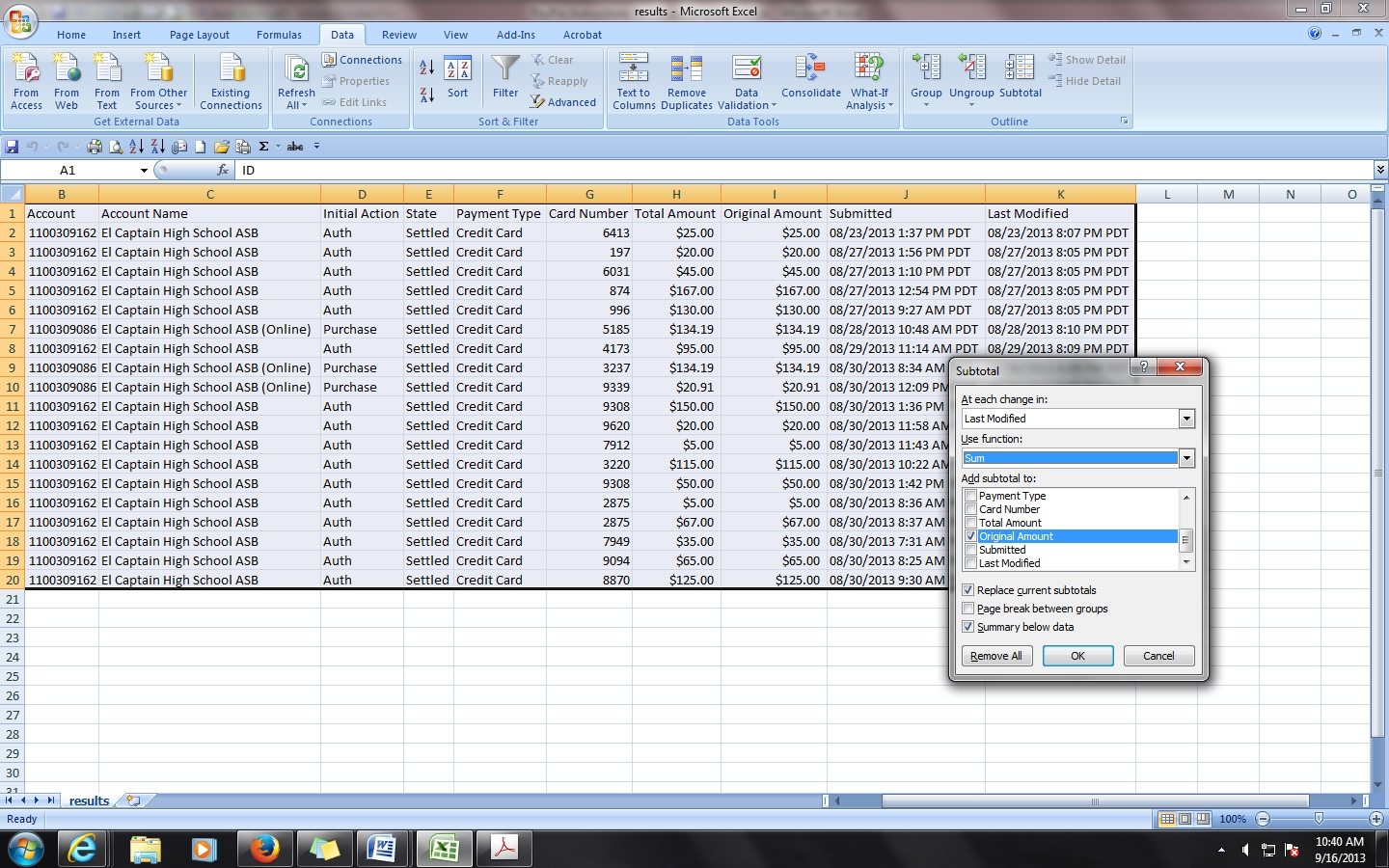Click the Save icon in quick access toolbar
This screenshot has width=1389, height=868.
click(12, 147)
